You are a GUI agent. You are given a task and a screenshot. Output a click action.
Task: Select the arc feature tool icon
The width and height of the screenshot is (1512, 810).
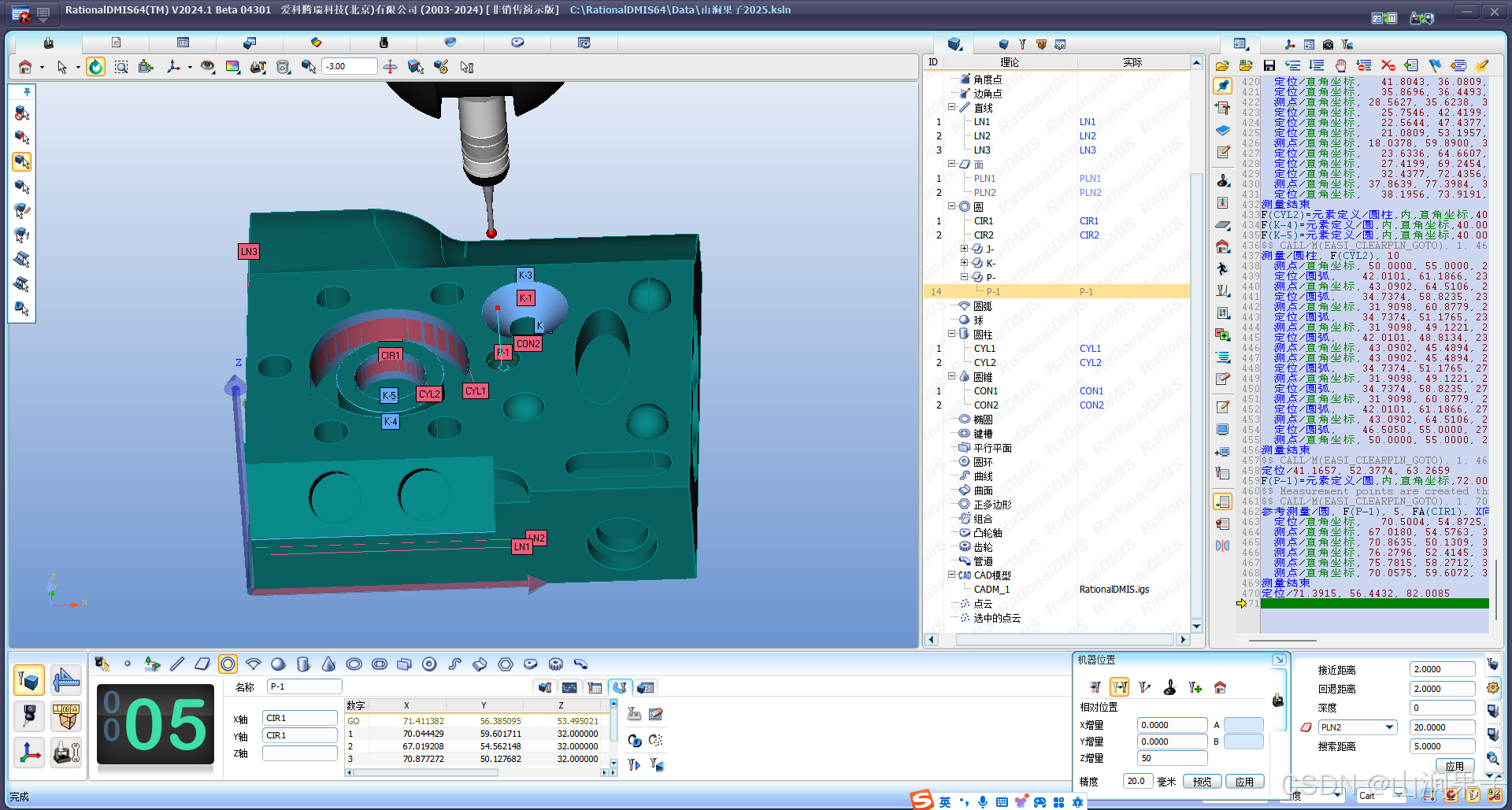(253, 664)
